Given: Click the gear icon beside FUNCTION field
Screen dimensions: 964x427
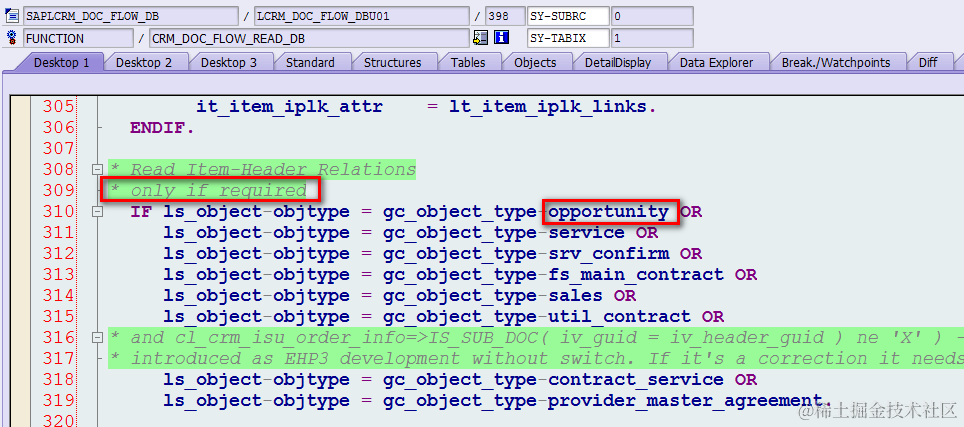Looking at the screenshot, I should coord(11,38).
